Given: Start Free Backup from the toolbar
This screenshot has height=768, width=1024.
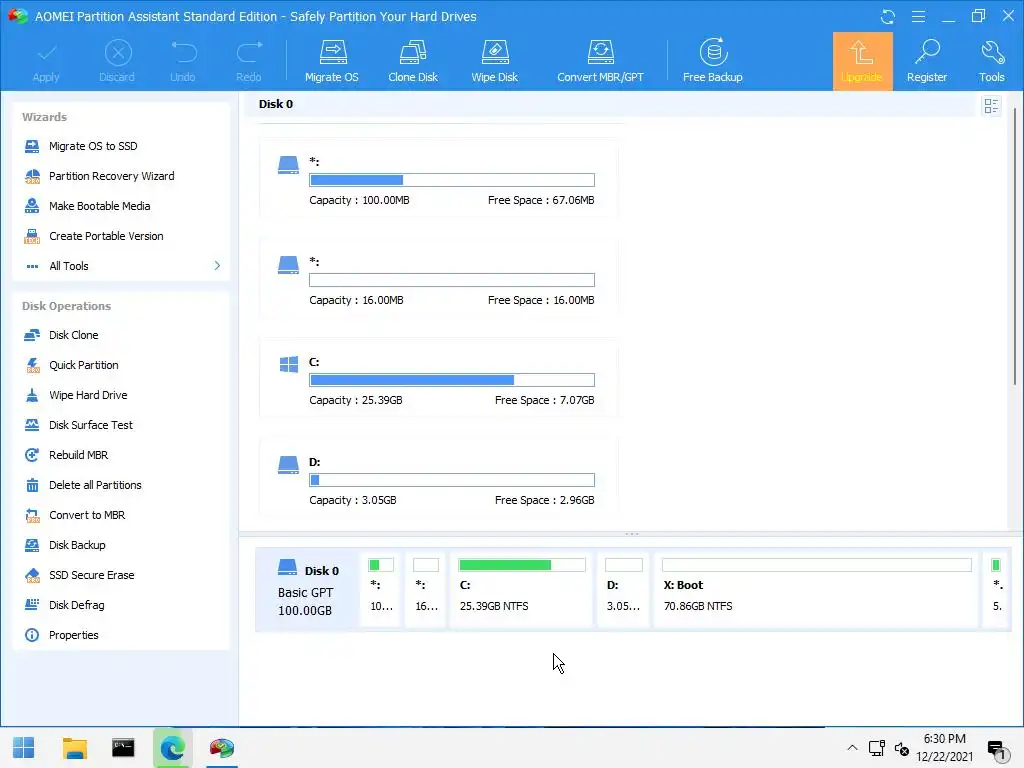Looking at the screenshot, I should pyautogui.click(x=712, y=61).
